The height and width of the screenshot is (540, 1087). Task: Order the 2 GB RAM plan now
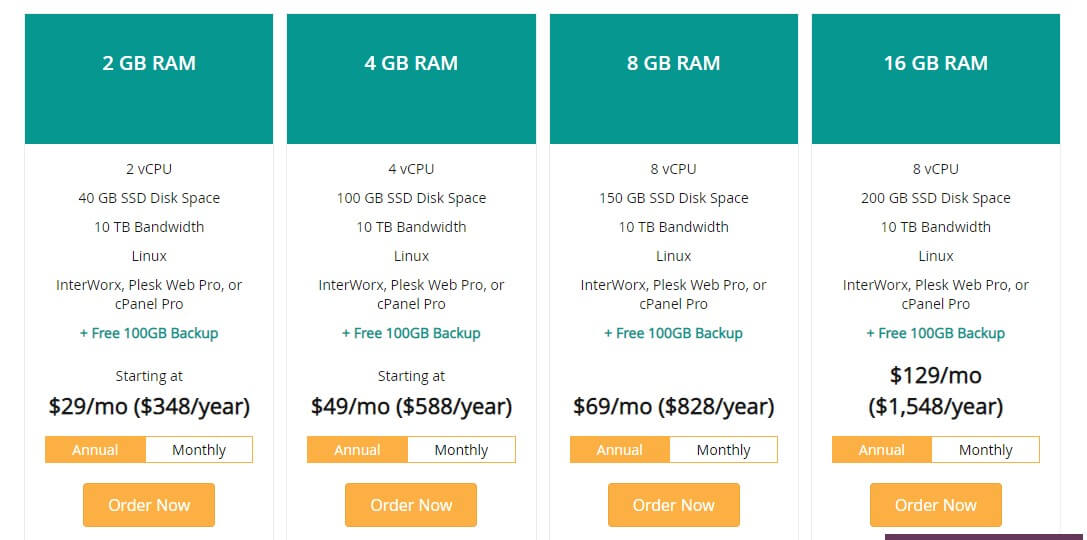point(149,505)
